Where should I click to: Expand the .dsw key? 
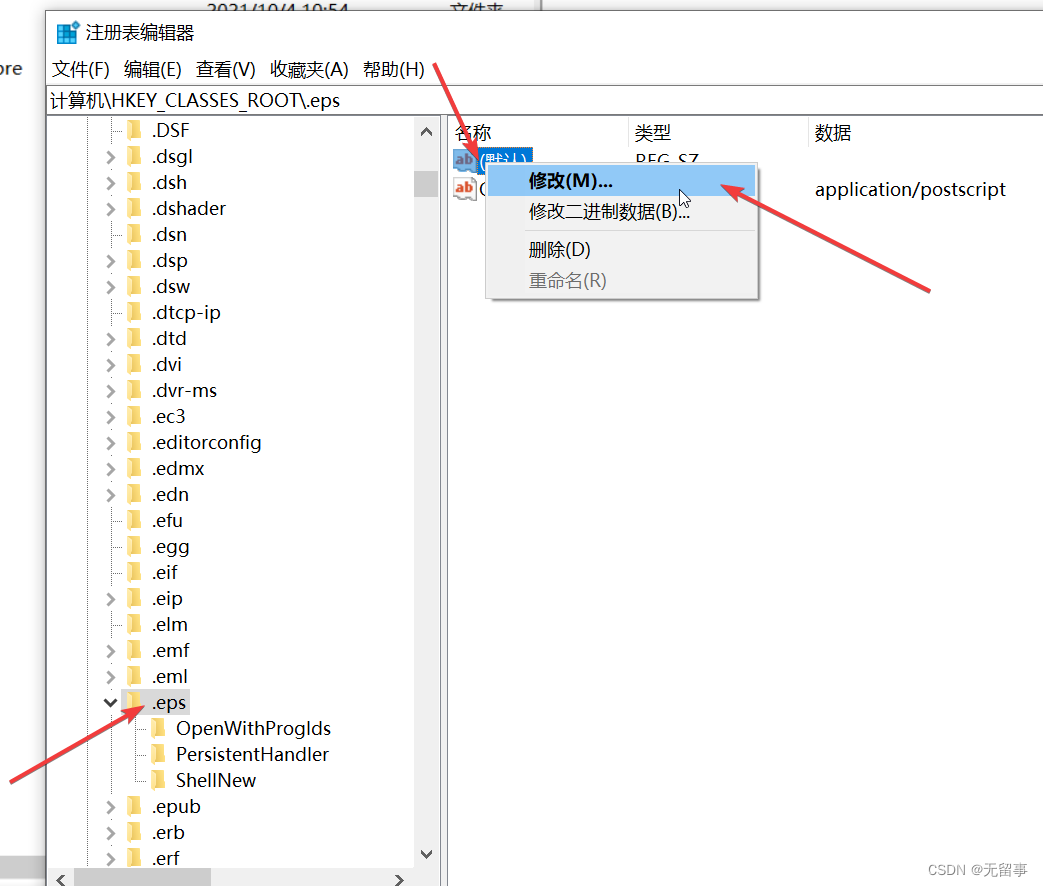coord(110,287)
